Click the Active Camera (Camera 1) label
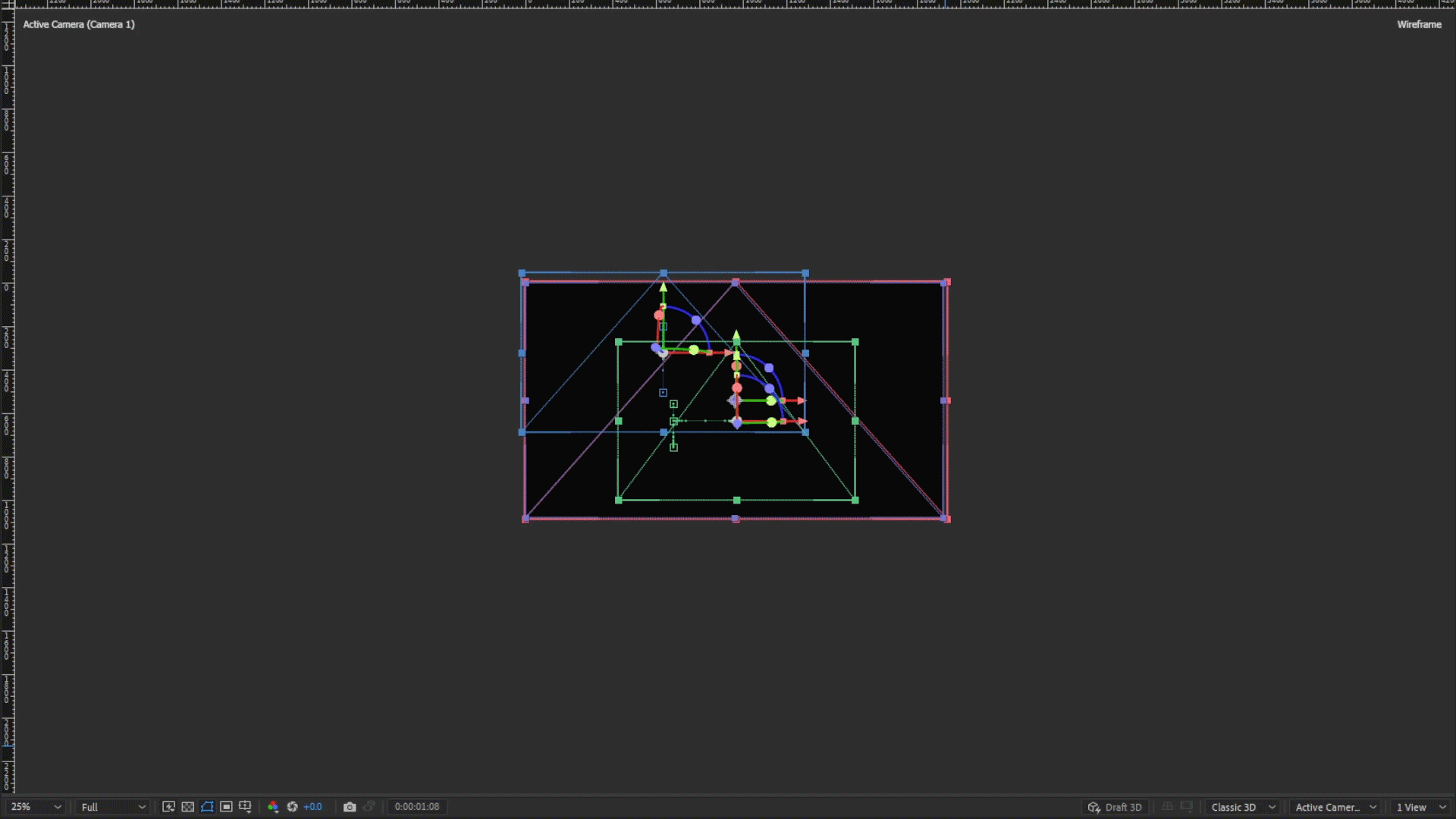Image resolution: width=1456 pixels, height=819 pixels. (79, 24)
